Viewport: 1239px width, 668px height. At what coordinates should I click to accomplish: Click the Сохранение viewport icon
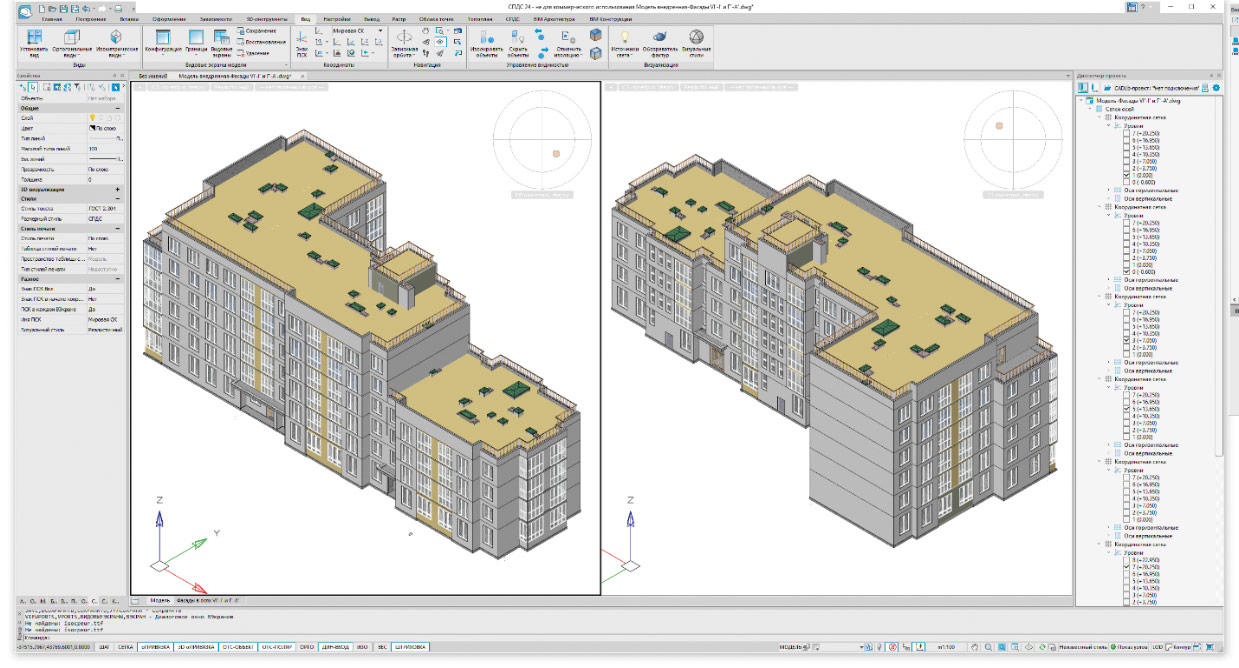pyautogui.click(x=255, y=31)
